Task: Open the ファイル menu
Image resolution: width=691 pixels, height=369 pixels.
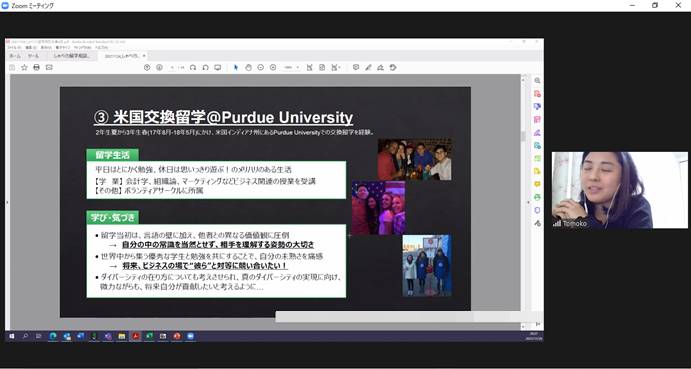Action: 13,47
